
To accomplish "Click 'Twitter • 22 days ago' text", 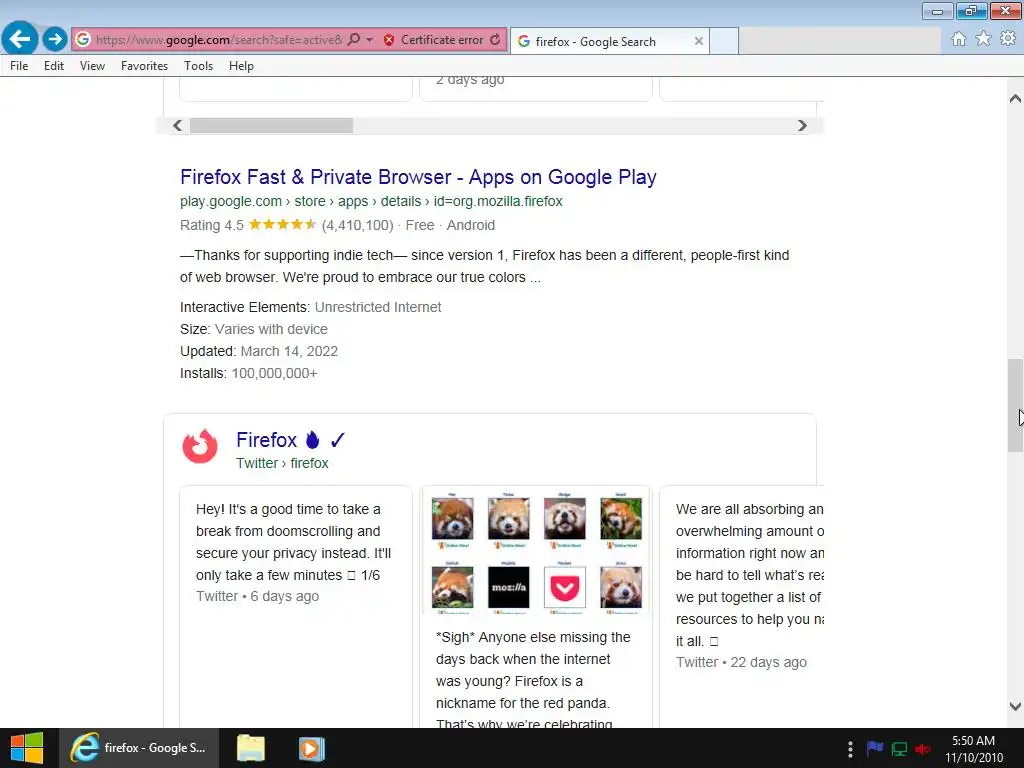I will tap(741, 662).
